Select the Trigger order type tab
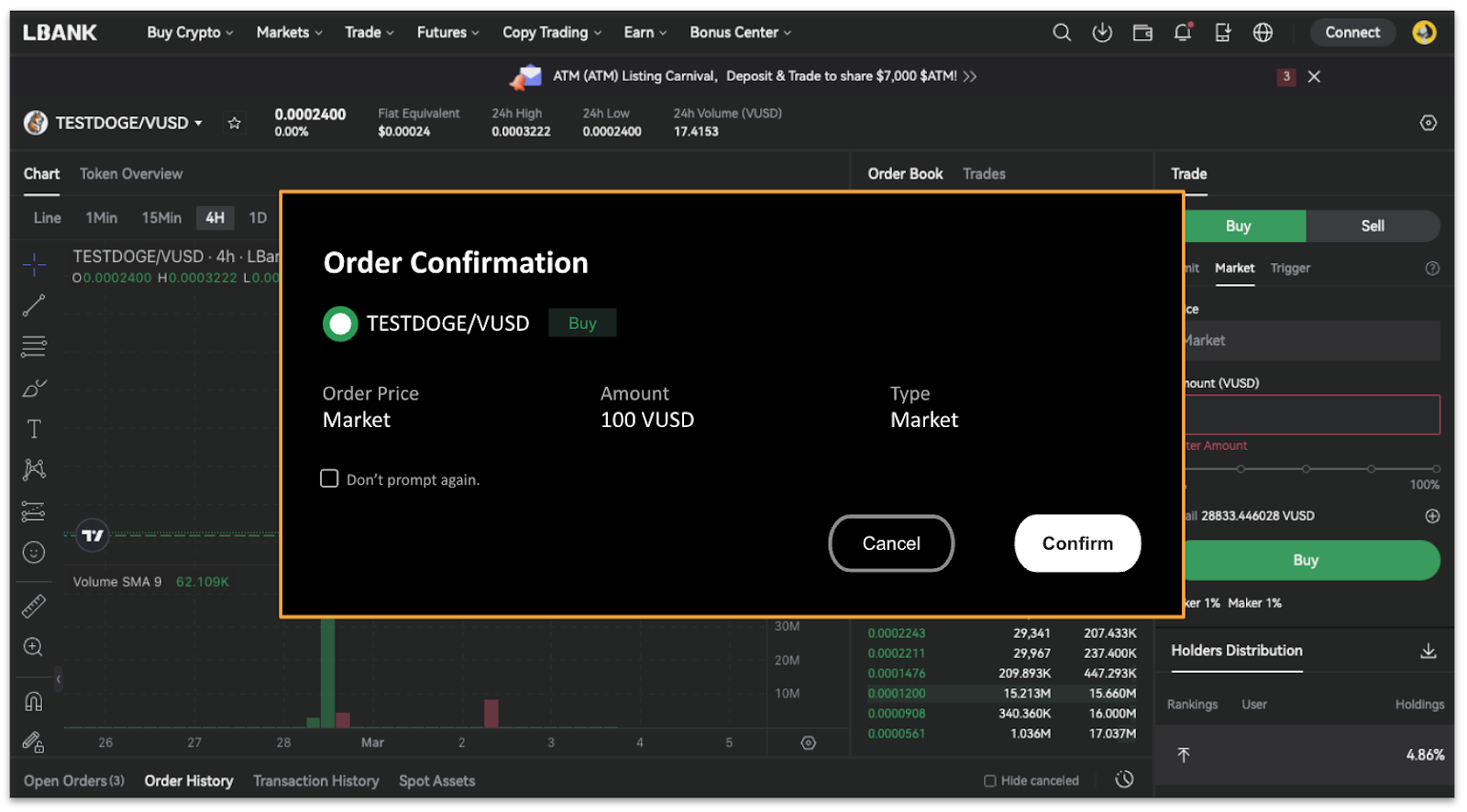The height and width of the screenshot is (812, 1467). 1290,269
